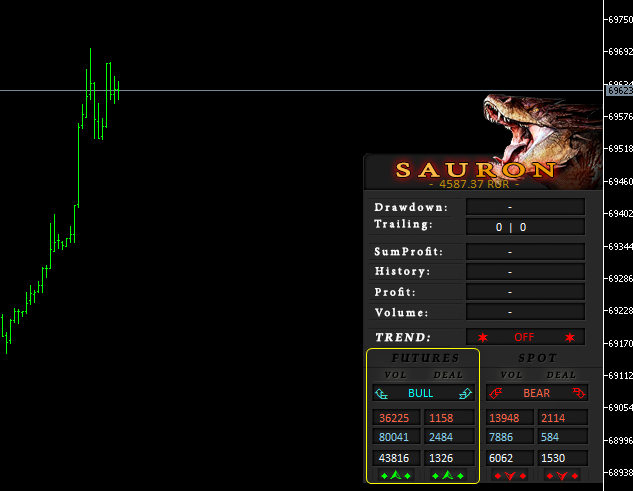Click the left arrow icon on BULL button

click(382, 393)
